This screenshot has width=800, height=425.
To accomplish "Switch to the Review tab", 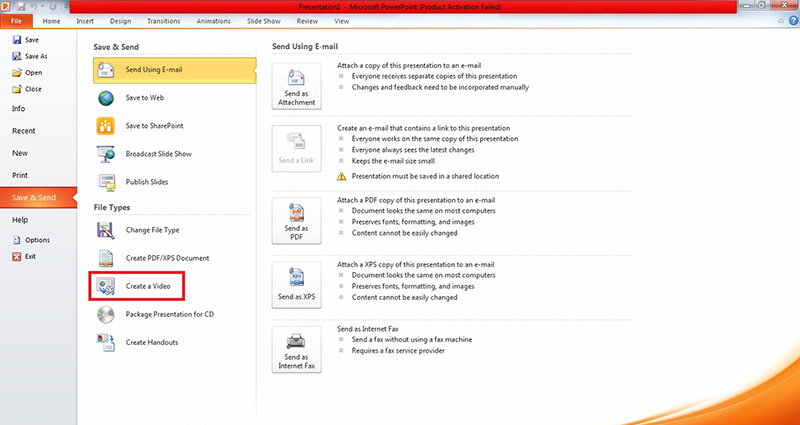I will [307, 21].
